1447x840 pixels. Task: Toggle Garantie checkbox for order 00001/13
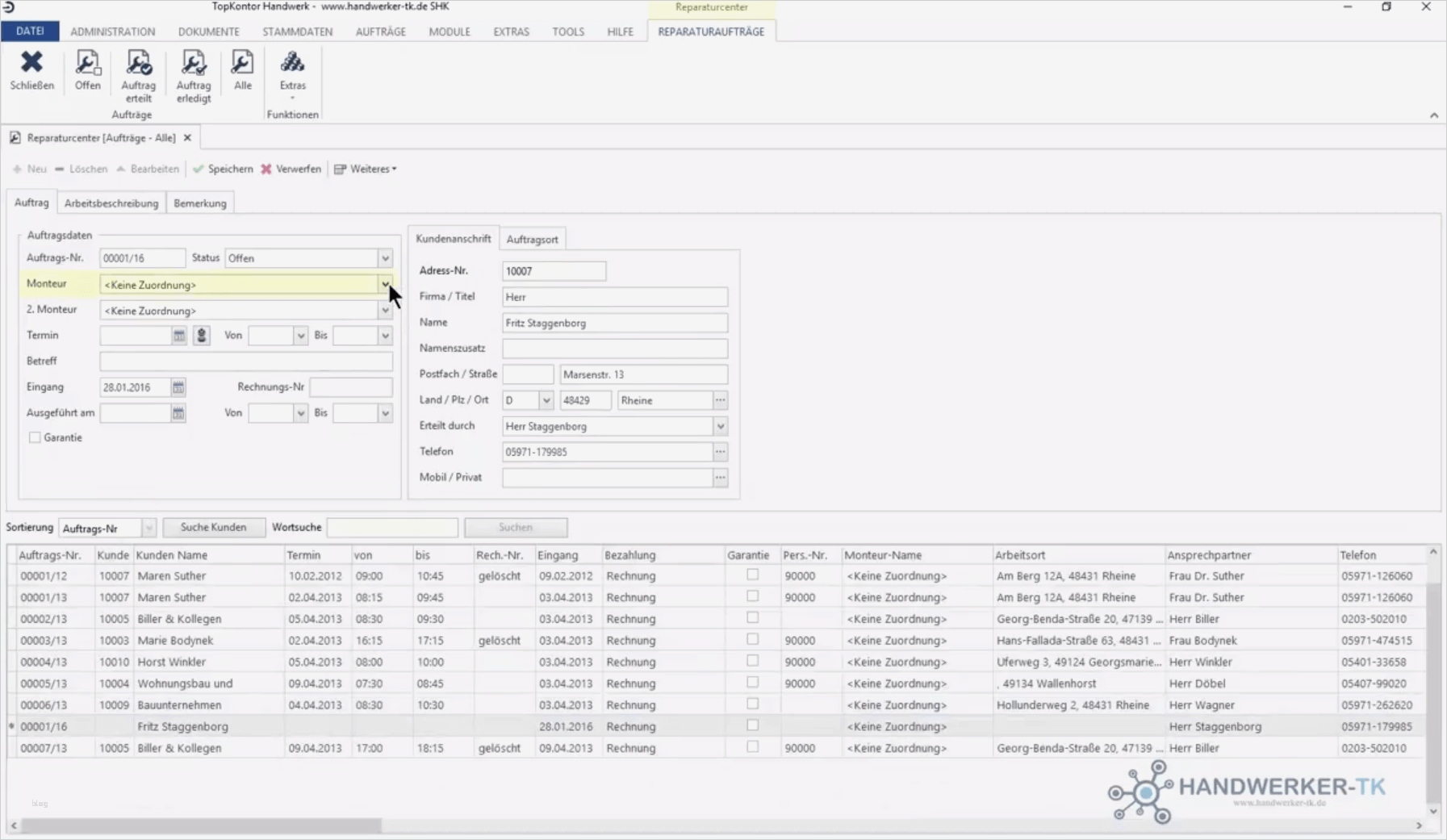[x=752, y=596]
